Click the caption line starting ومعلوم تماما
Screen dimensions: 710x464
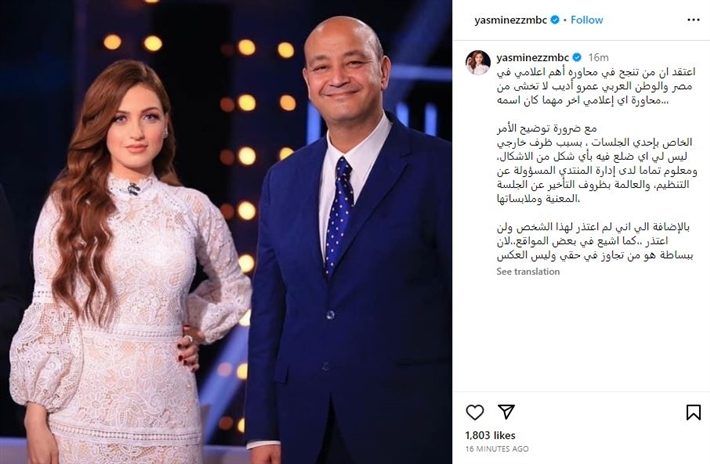point(597,171)
